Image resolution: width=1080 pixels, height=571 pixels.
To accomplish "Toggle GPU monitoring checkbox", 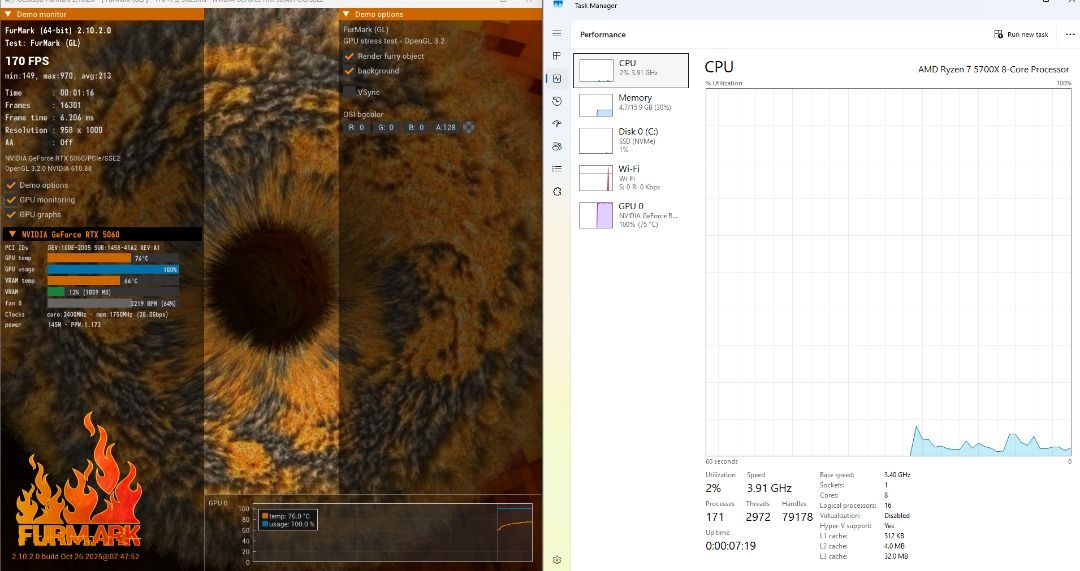I will (x=11, y=200).
